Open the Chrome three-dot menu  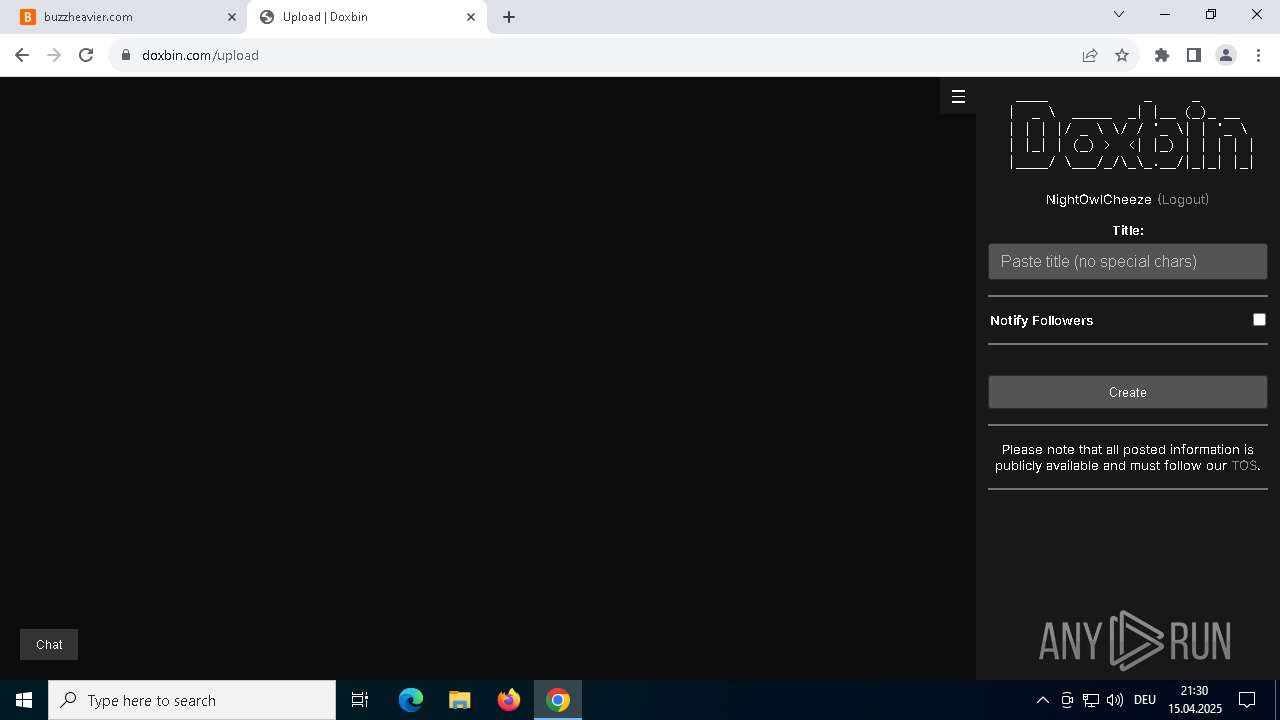pos(1258,55)
